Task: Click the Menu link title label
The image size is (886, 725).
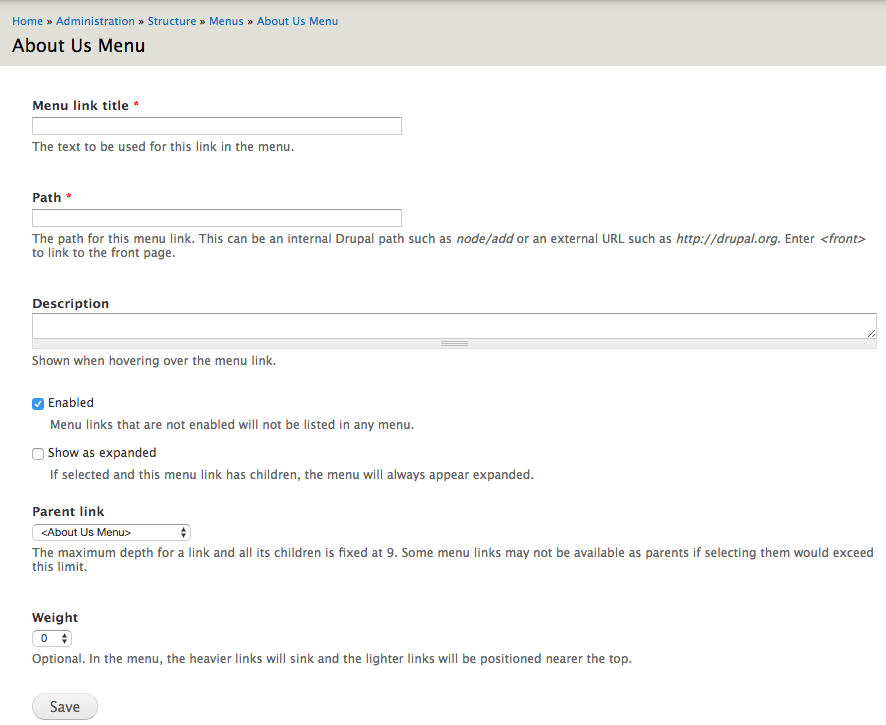Action: click(x=80, y=106)
